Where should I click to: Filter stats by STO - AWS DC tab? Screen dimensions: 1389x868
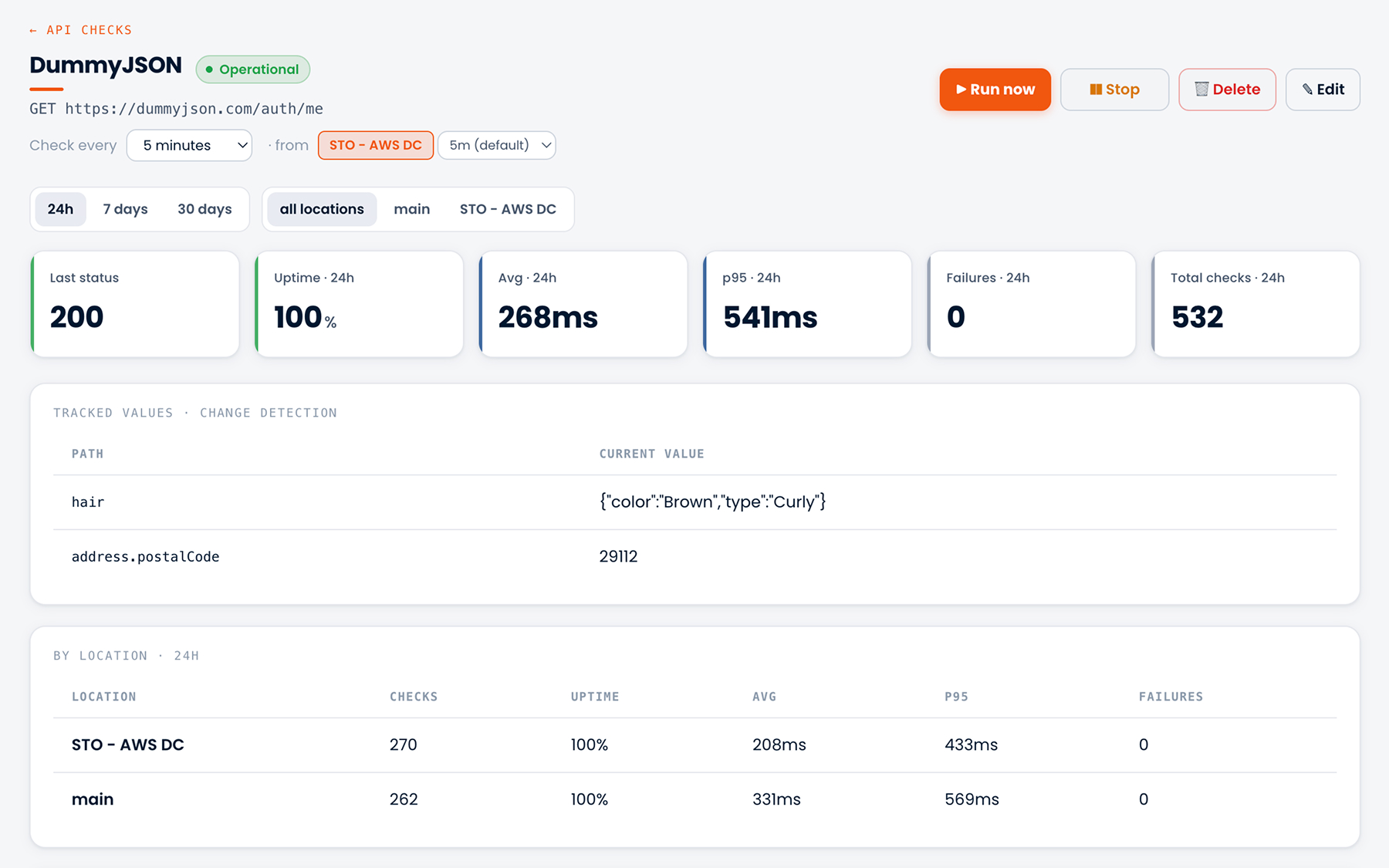(508, 209)
